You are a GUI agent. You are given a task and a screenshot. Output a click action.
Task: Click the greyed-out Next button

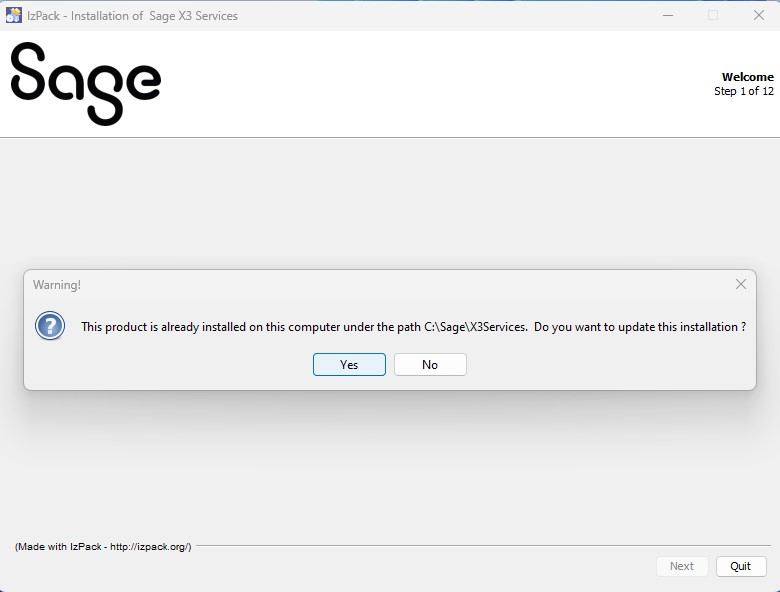[682, 566]
